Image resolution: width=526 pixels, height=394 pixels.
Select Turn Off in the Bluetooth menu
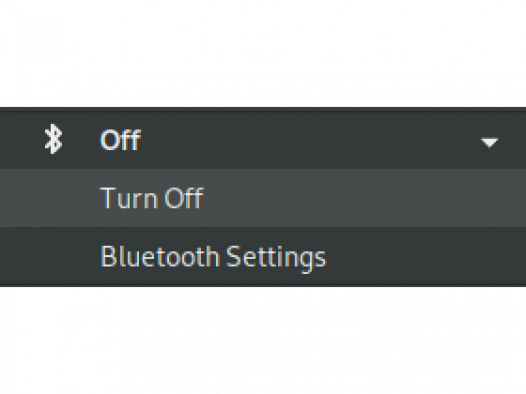click(x=263, y=198)
